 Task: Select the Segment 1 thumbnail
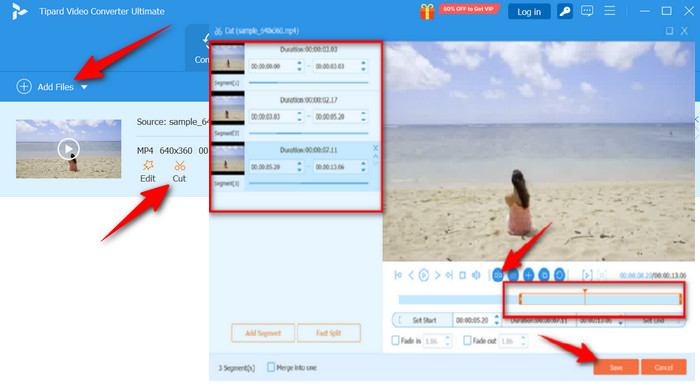228,58
